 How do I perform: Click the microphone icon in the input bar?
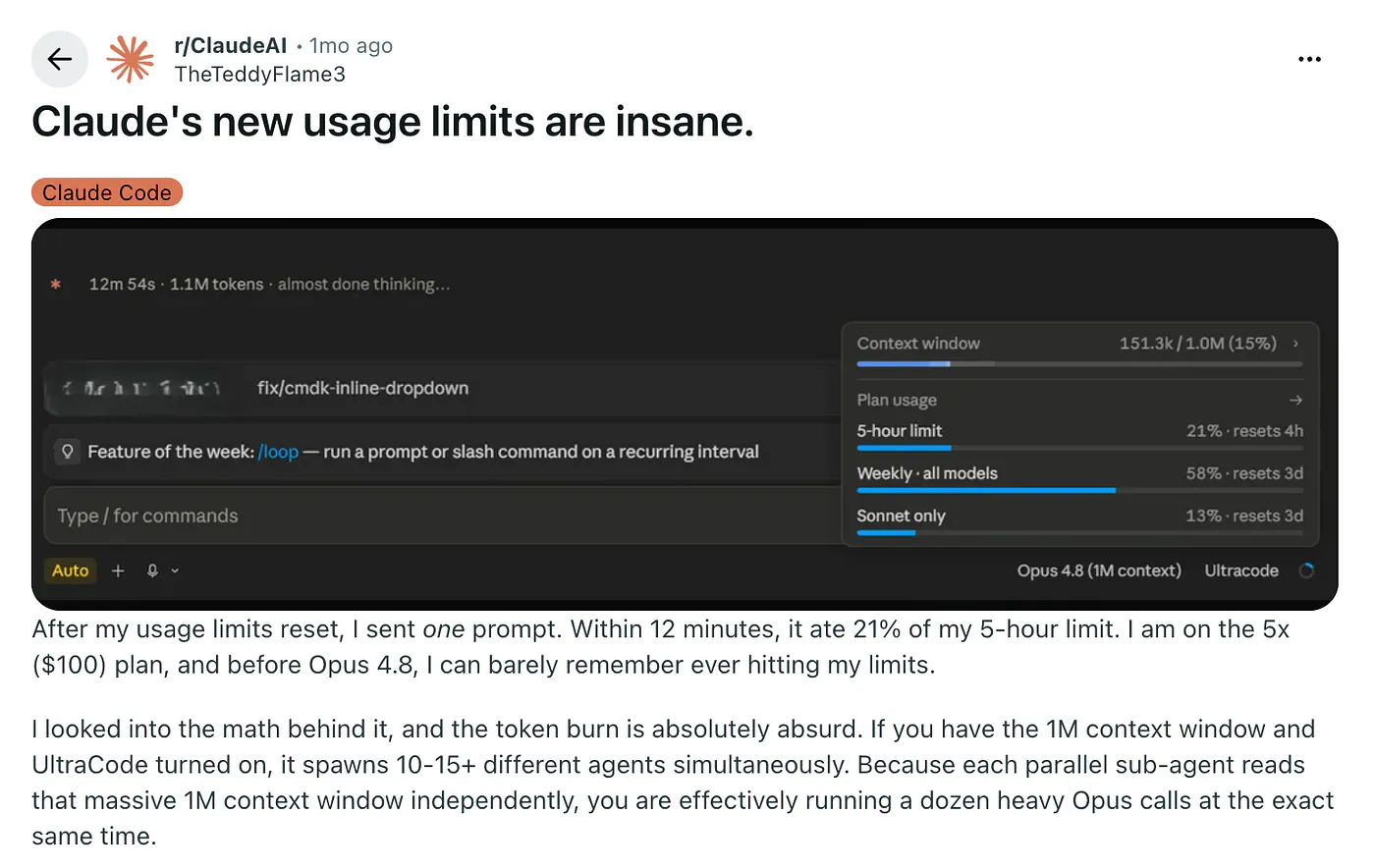[x=152, y=570]
